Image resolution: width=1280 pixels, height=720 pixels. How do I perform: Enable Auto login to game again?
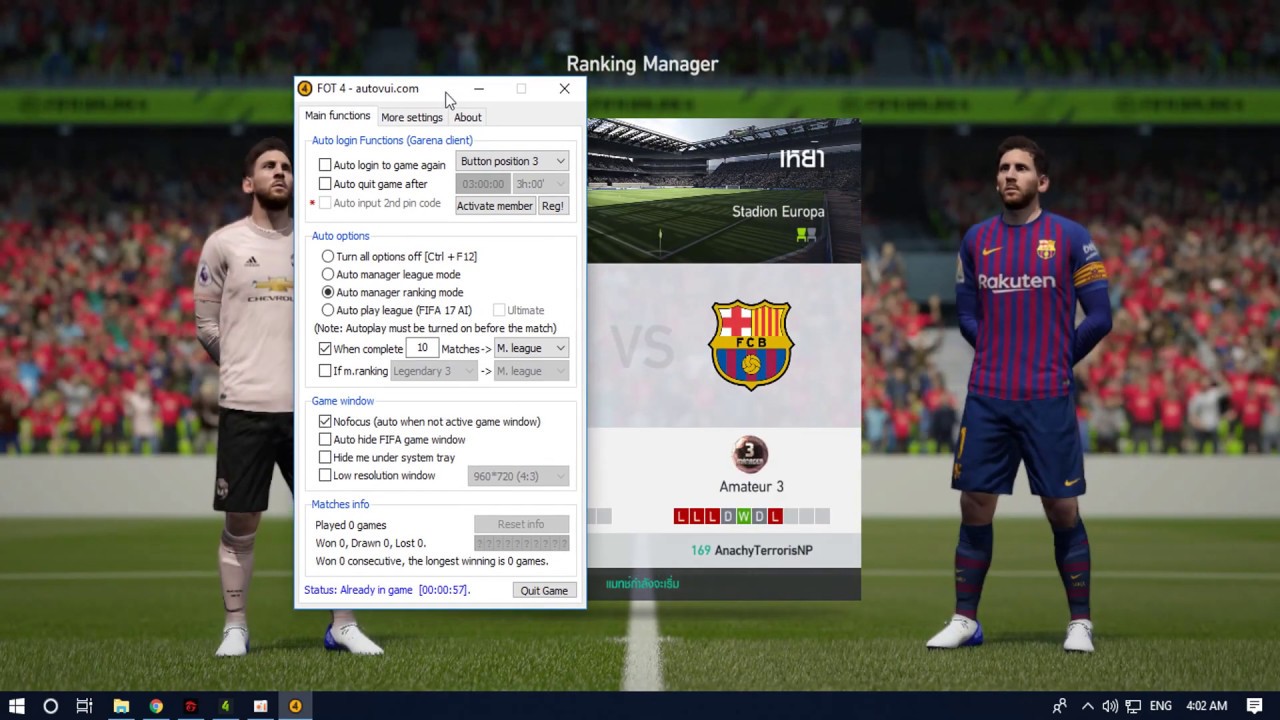pyautogui.click(x=325, y=165)
